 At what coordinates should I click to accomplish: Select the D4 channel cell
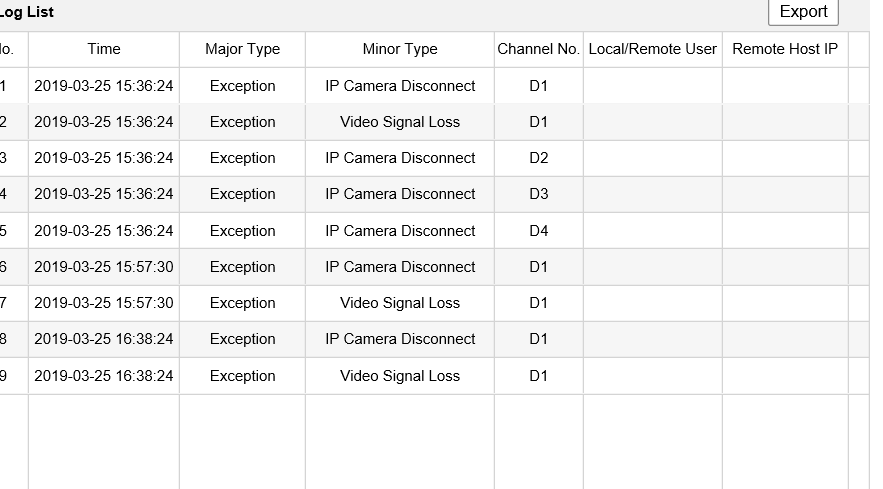click(539, 231)
